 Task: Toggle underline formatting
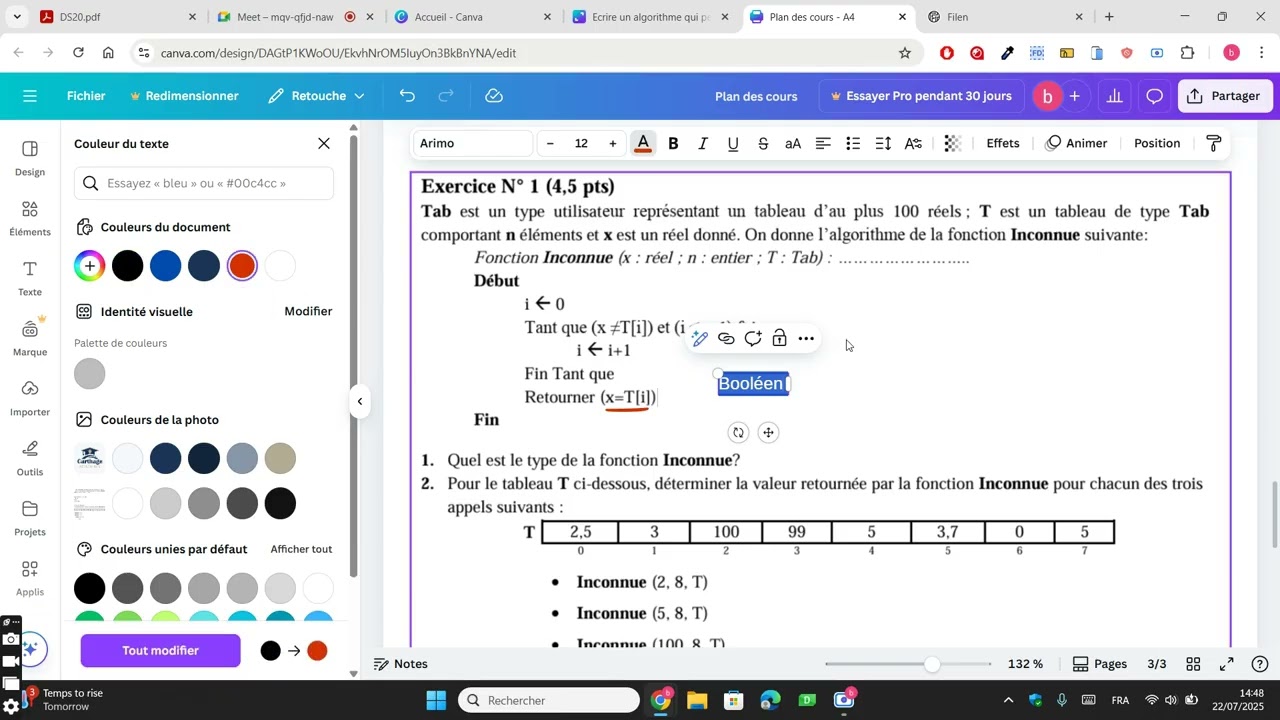click(x=733, y=144)
